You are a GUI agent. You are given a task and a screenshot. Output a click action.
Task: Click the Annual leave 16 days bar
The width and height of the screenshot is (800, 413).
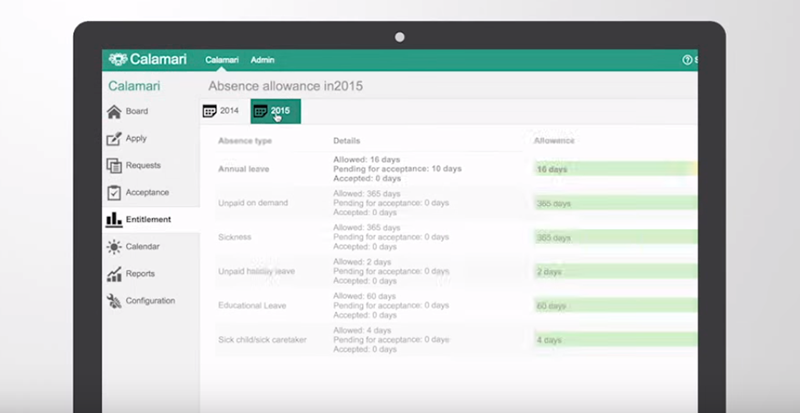point(614,169)
